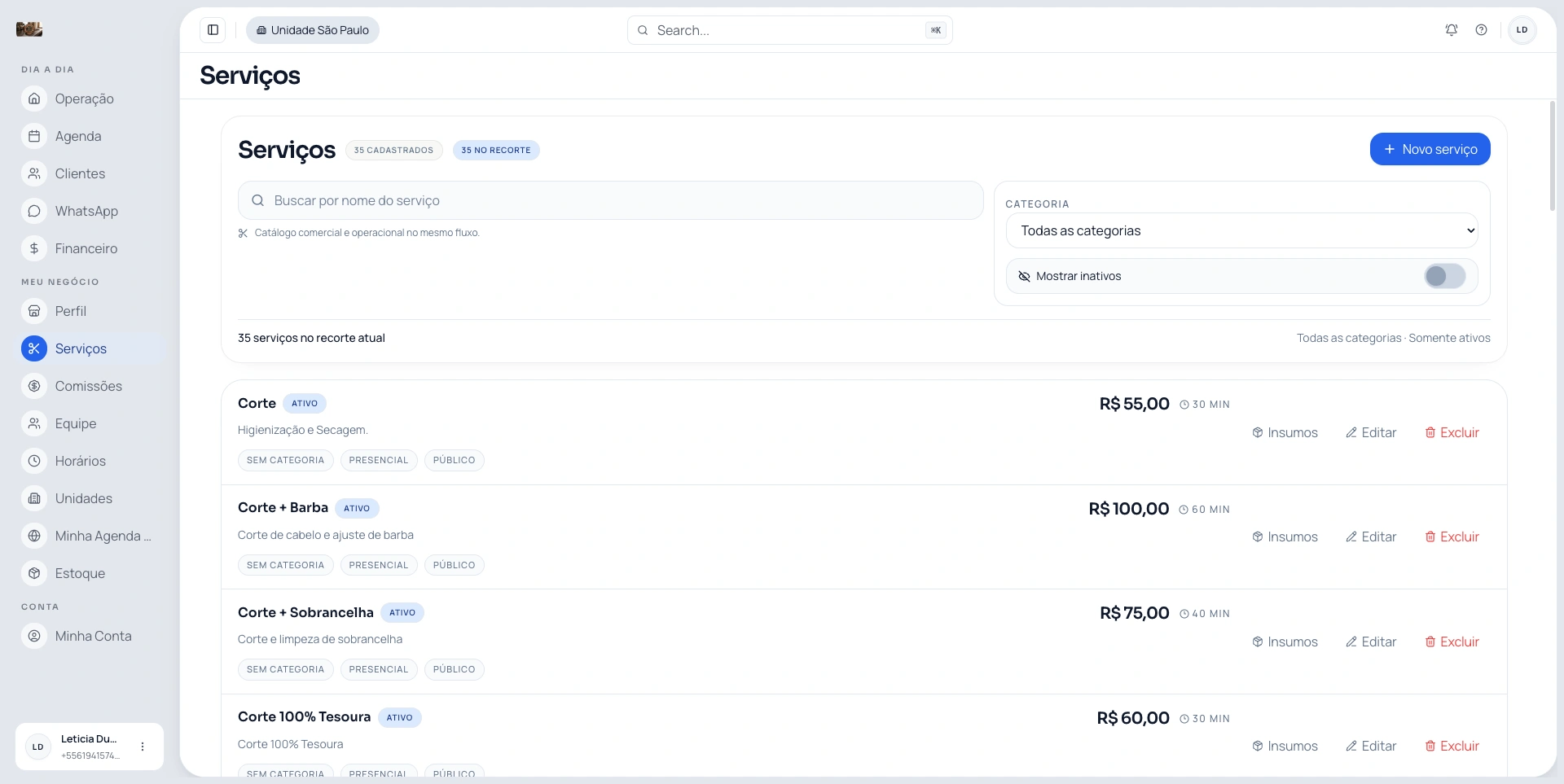Click the Estoque box icon
The image size is (1564, 784).
(x=34, y=573)
